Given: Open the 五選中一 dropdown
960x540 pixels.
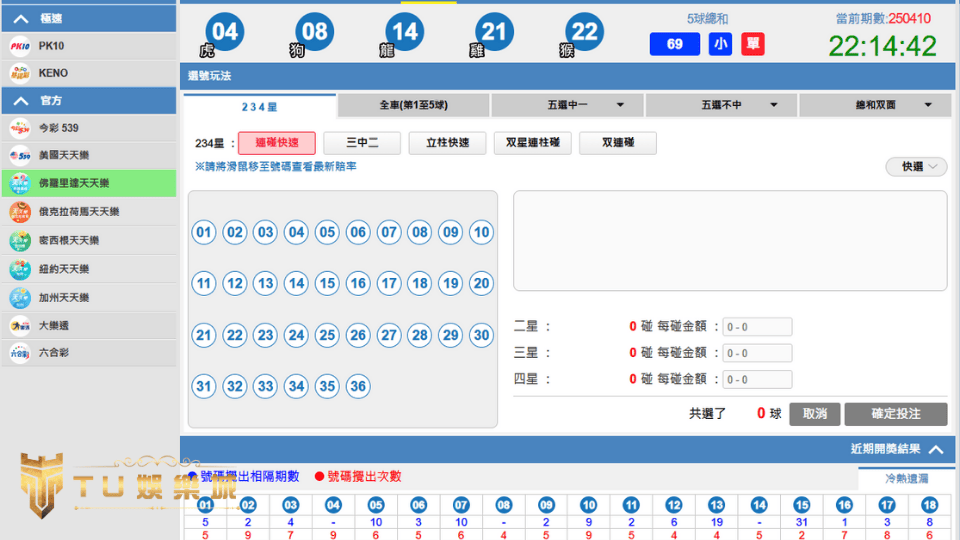Looking at the screenshot, I should point(567,105).
